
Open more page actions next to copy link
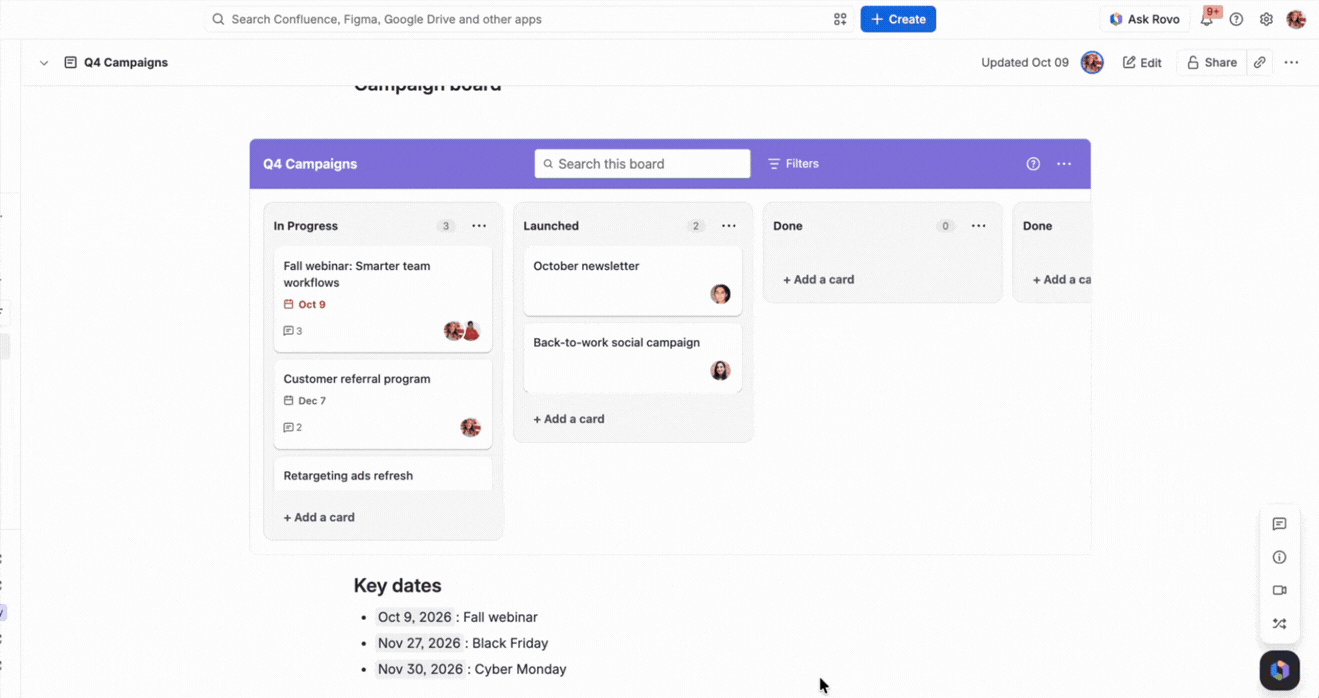pyautogui.click(x=1292, y=62)
